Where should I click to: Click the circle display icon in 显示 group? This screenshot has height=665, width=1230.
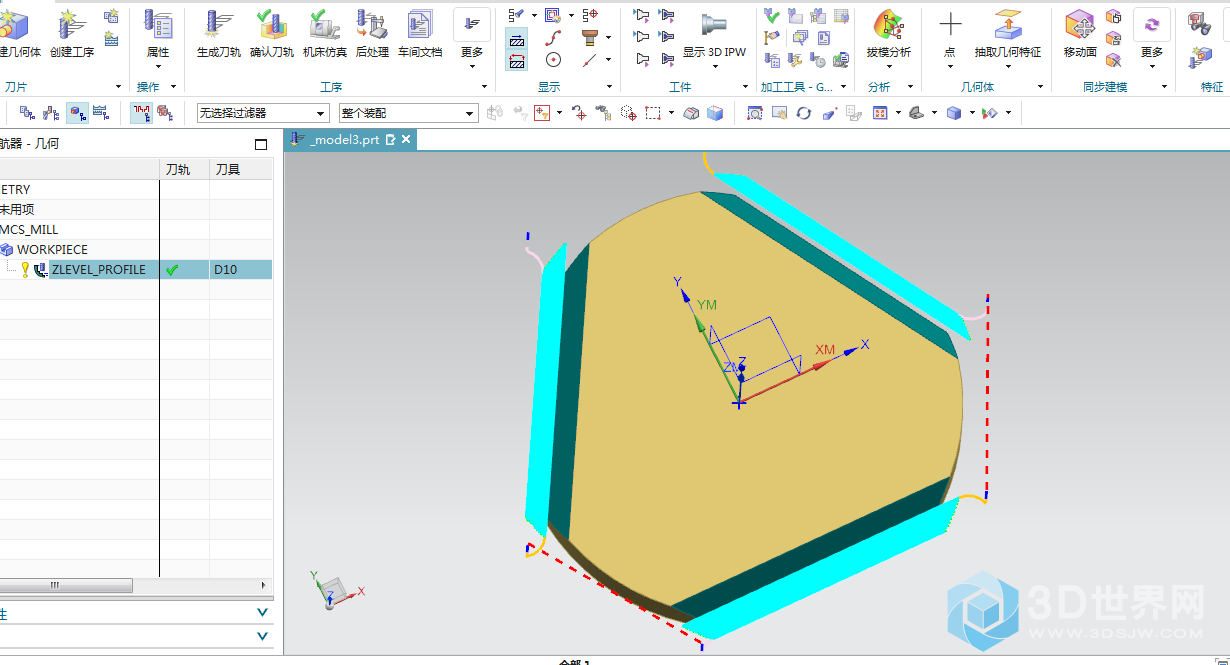[x=553, y=60]
